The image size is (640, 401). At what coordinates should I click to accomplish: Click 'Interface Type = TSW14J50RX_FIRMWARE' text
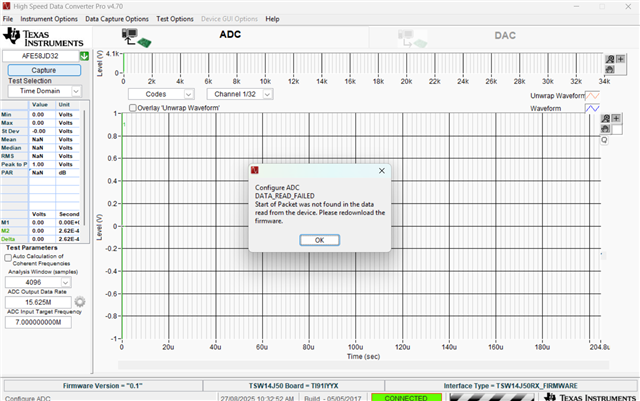(511, 386)
